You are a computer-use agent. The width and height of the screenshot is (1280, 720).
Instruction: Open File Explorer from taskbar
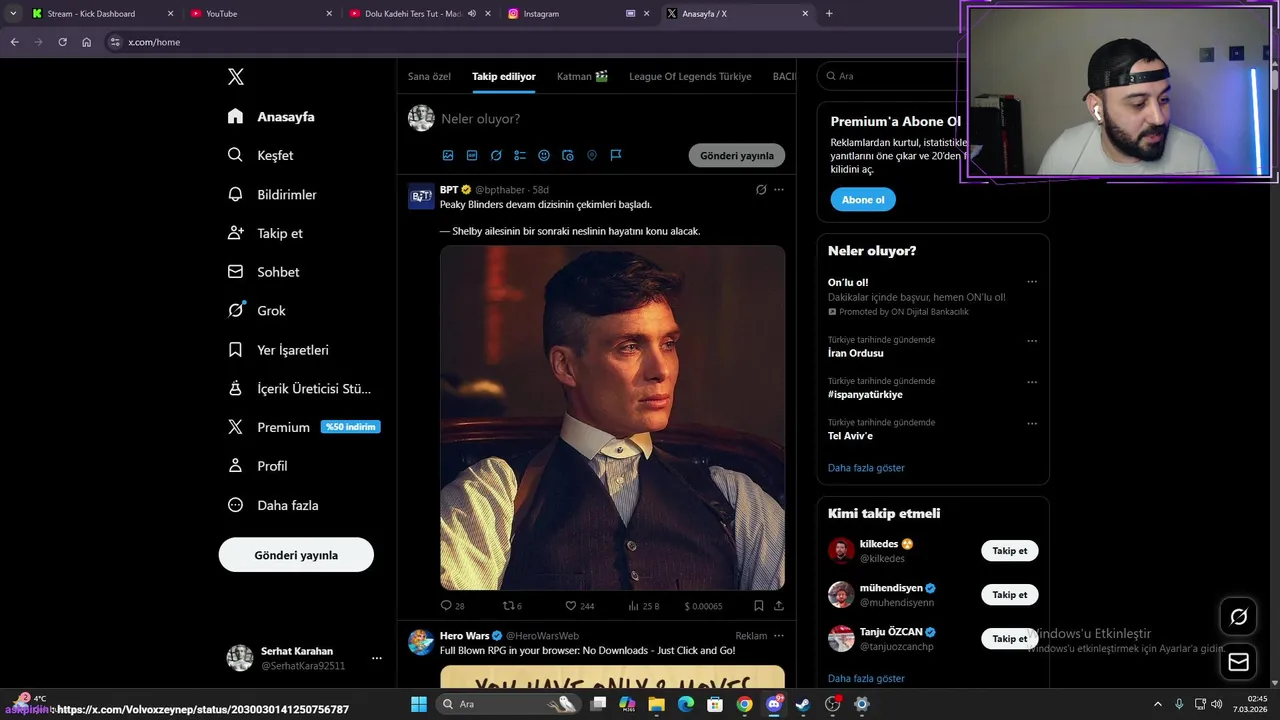656,704
